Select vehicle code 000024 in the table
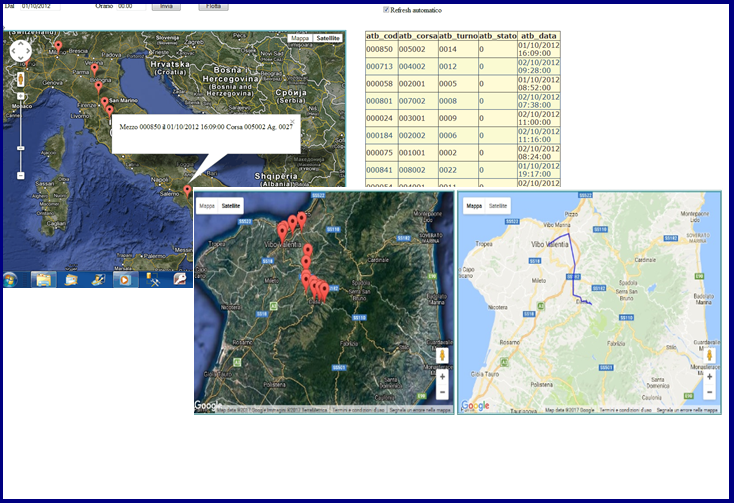The height and width of the screenshot is (503, 735). 379,118
